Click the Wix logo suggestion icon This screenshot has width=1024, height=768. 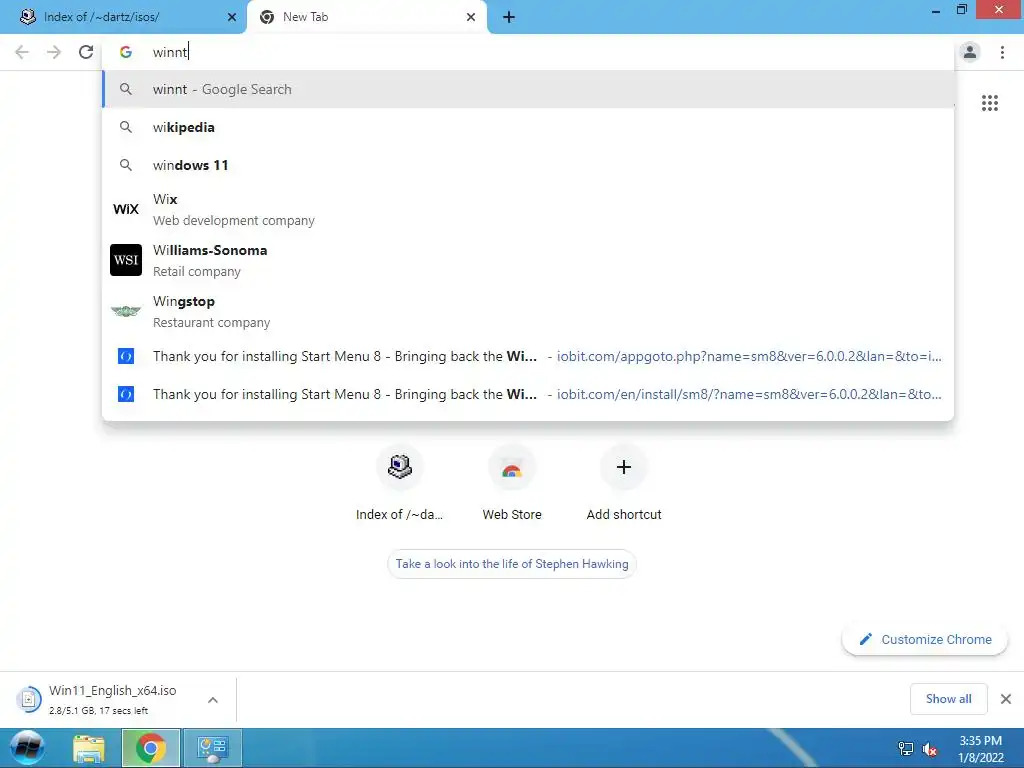click(126, 209)
